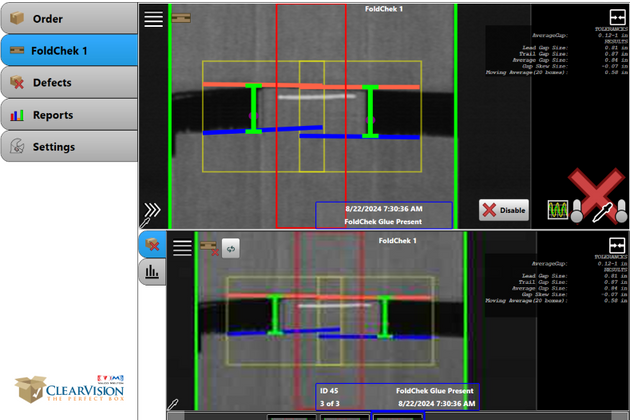Open hamburger menu in top live view
Image resolution: width=630 pixels, height=420 pixels.
click(153, 19)
